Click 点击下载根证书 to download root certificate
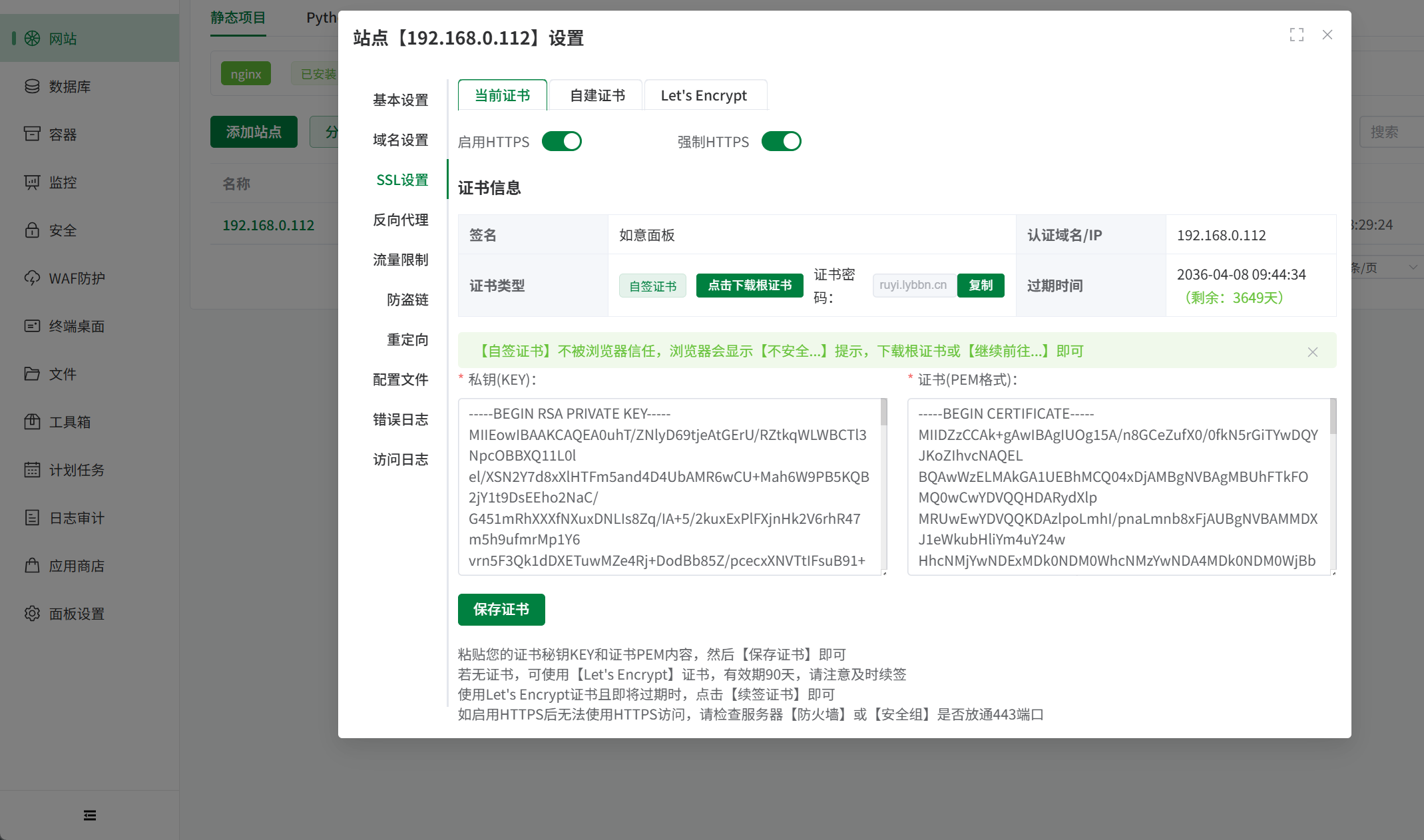 (x=749, y=286)
